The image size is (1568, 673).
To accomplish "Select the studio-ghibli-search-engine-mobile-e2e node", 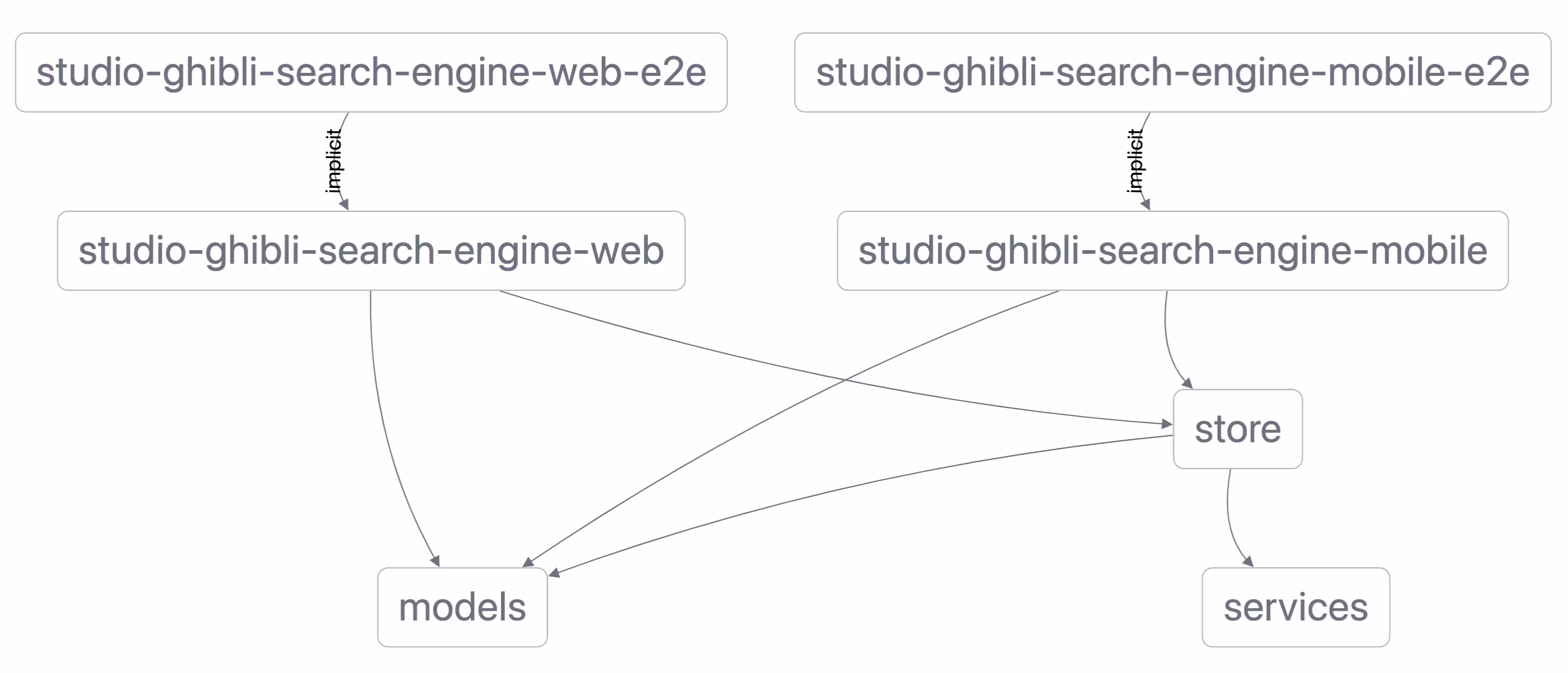I will (x=1172, y=72).
